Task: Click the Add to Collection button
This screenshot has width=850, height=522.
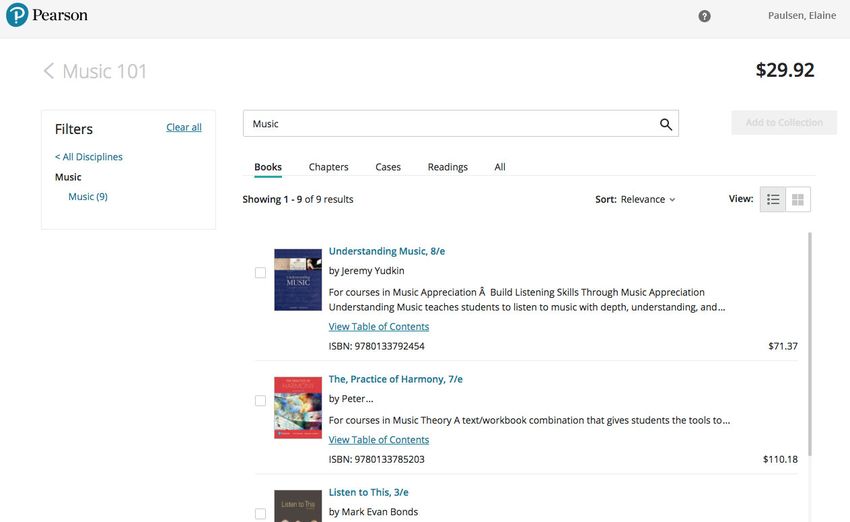Action: coord(784,123)
